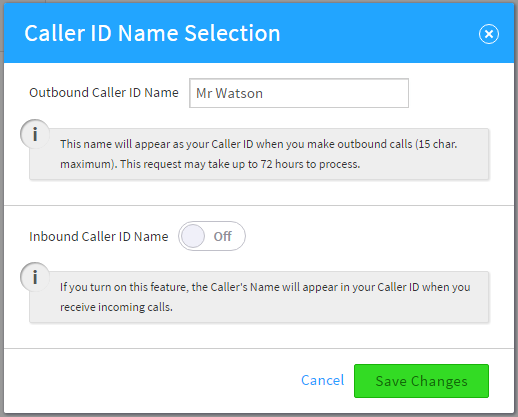Click the Caller ID Name Selection title
The image size is (518, 417).
[x=152, y=33]
